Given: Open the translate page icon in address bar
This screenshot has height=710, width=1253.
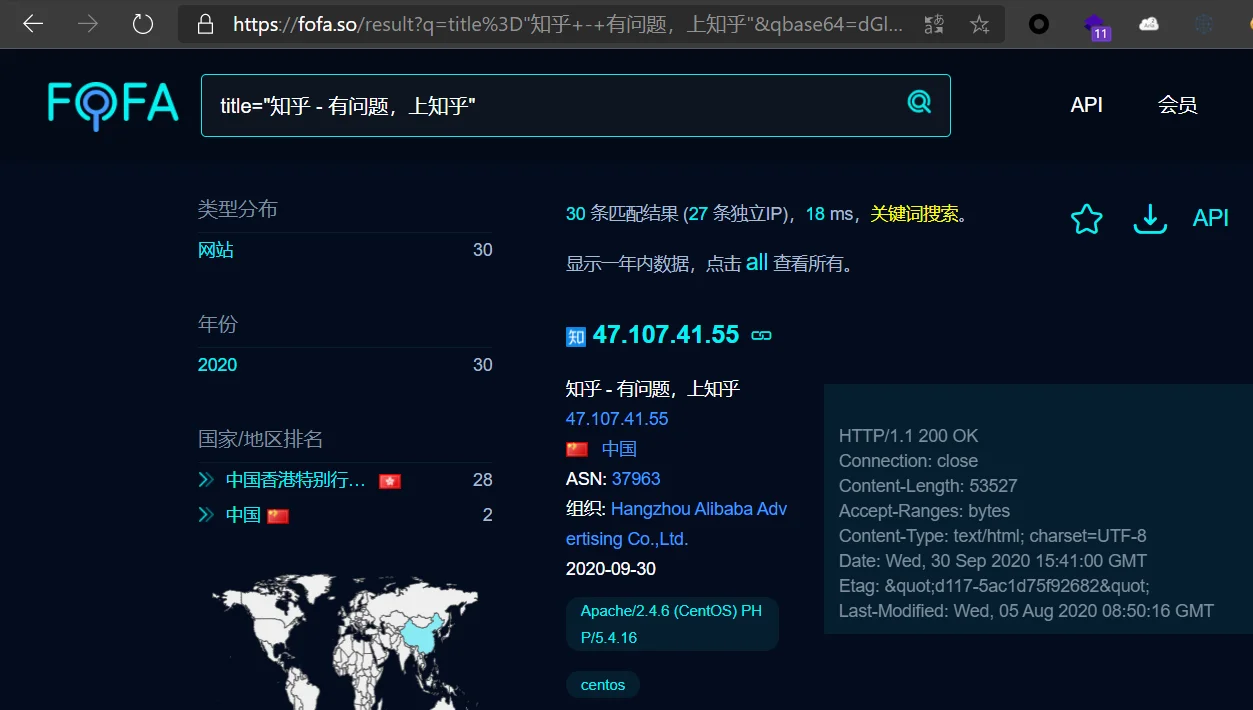Looking at the screenshot, I should (934, 24).
